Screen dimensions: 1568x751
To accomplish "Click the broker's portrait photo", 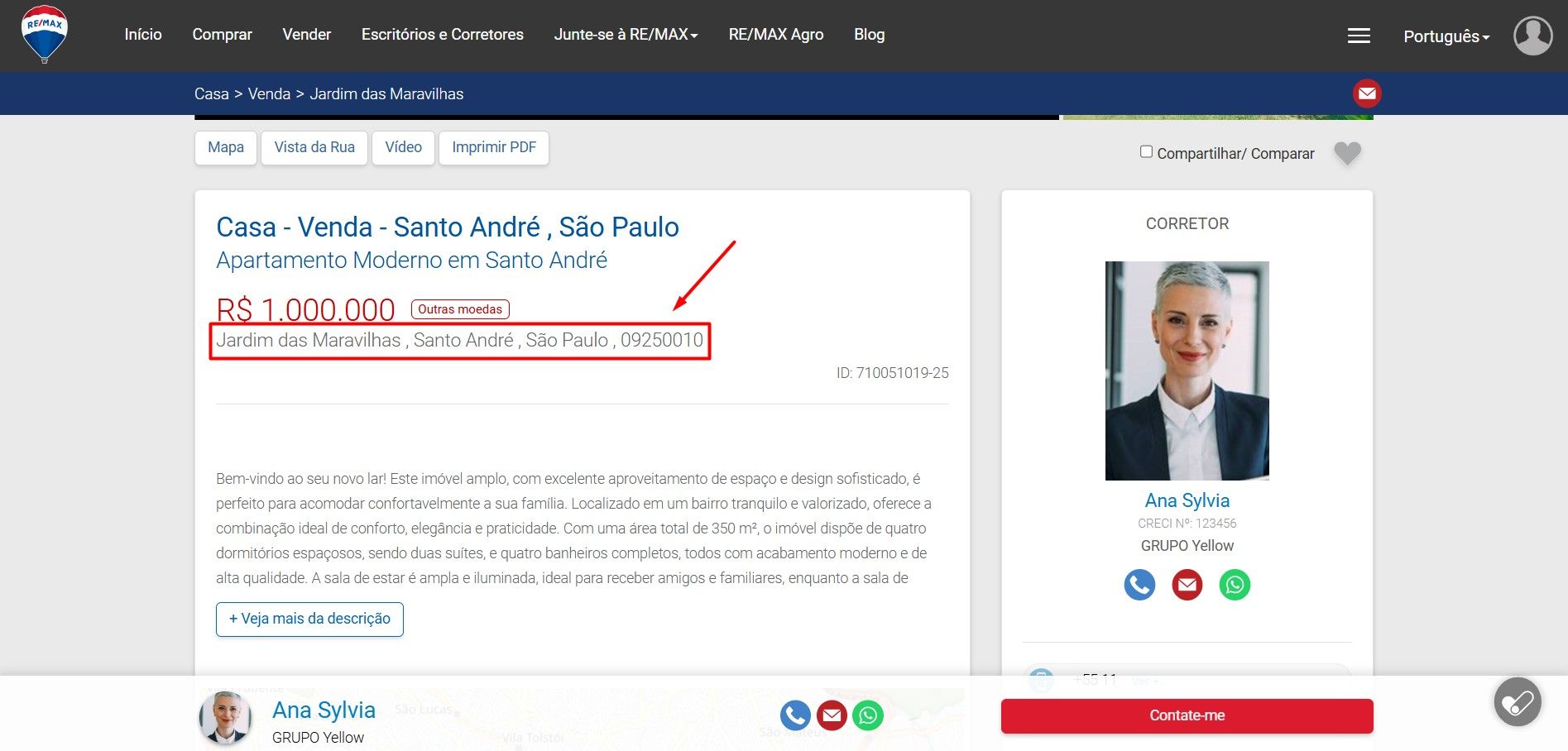I will (1187, 371).
